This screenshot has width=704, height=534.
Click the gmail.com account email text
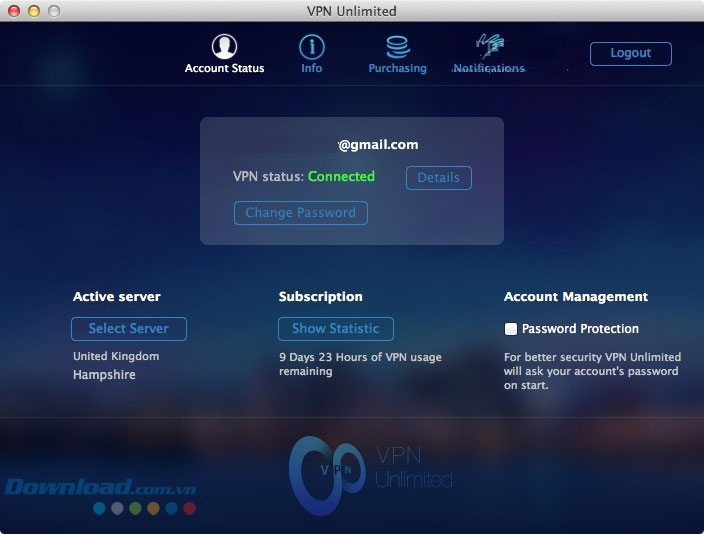point(378,145)
